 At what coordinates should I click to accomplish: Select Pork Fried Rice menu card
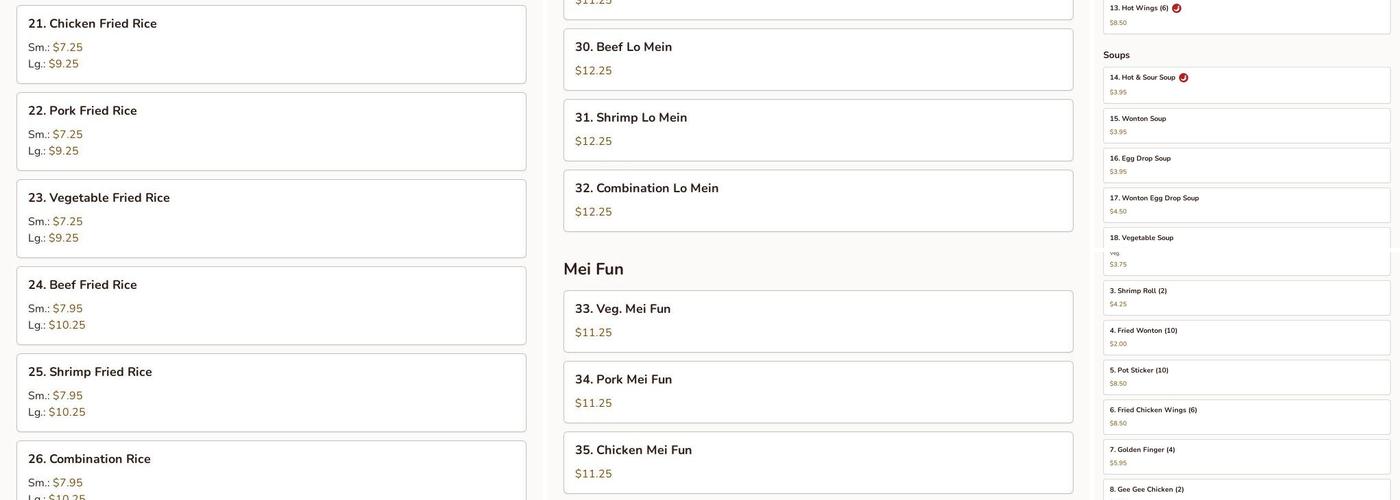pos(271,131)
